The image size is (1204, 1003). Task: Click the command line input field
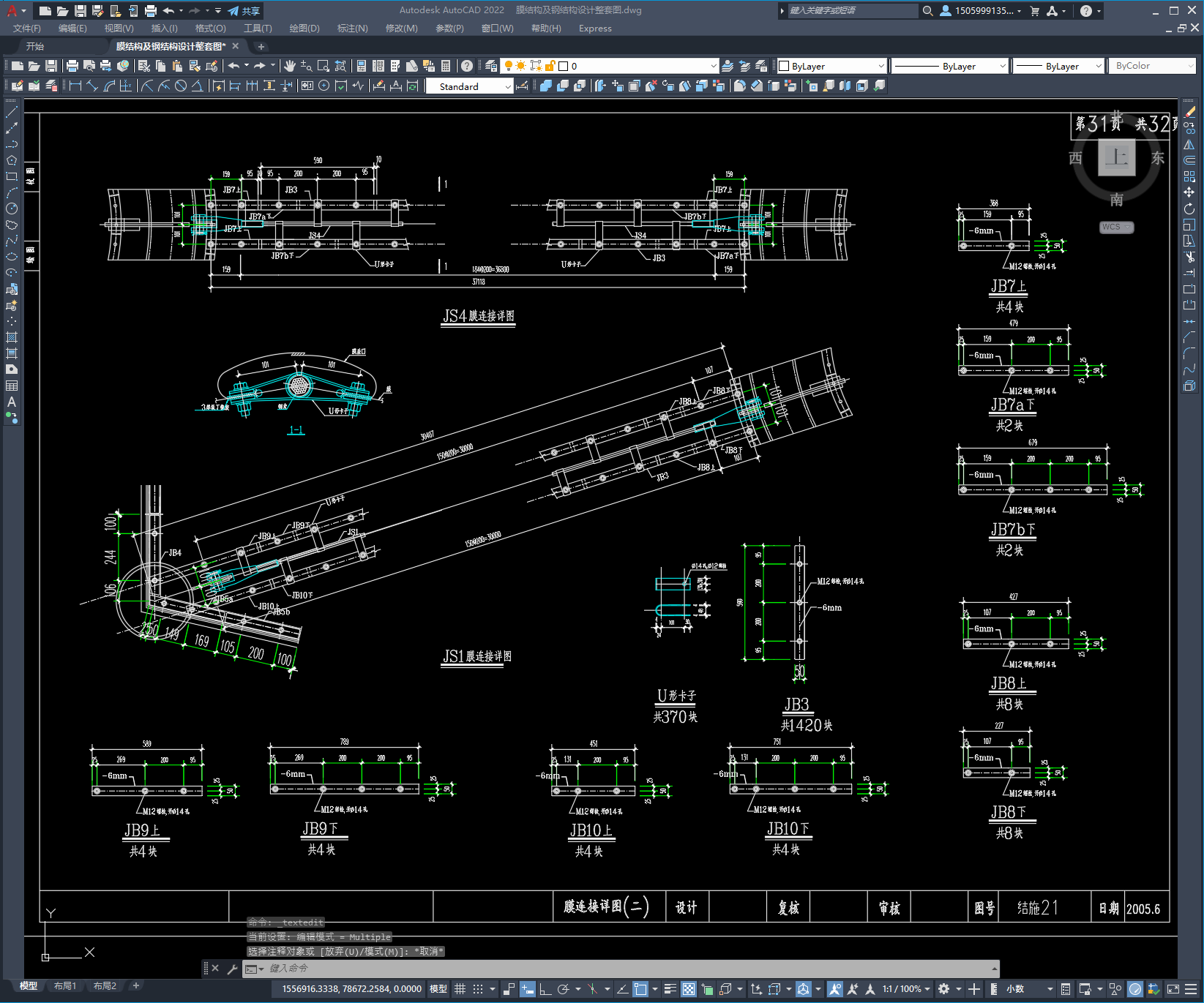[621, 969]
